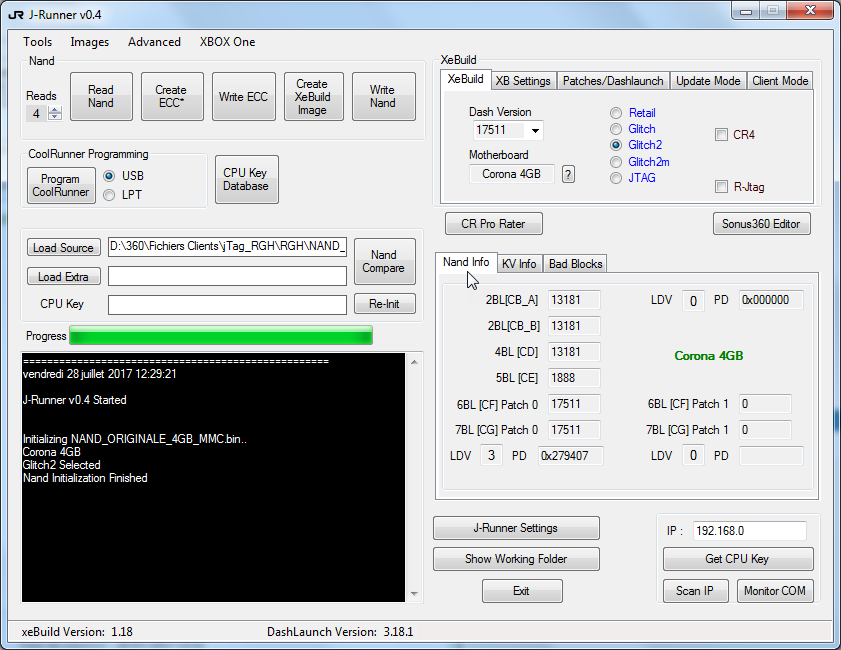Switch to the XB Settings tab

pos(523,81)
